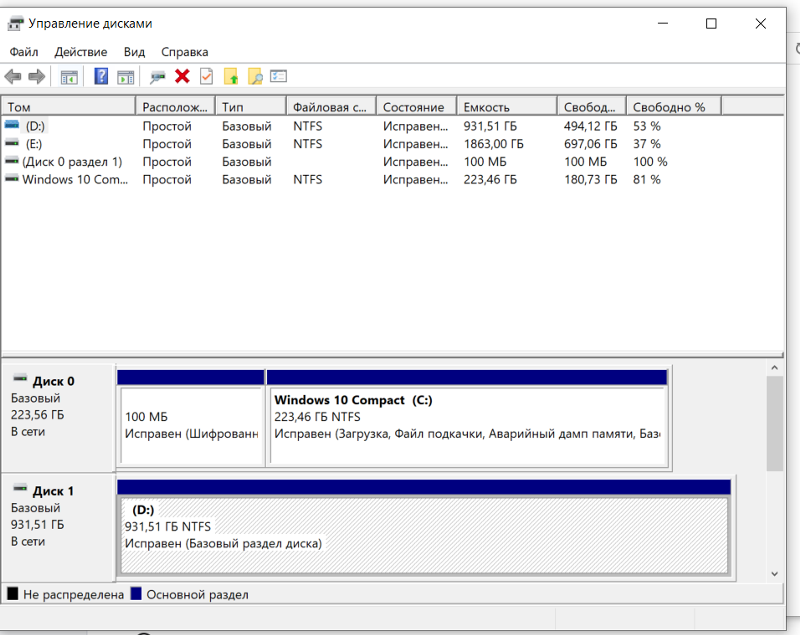Viewport: 800px width, 635px height.
Task: Click the scroll down arrow of disk pane
Action: point(774,574)
